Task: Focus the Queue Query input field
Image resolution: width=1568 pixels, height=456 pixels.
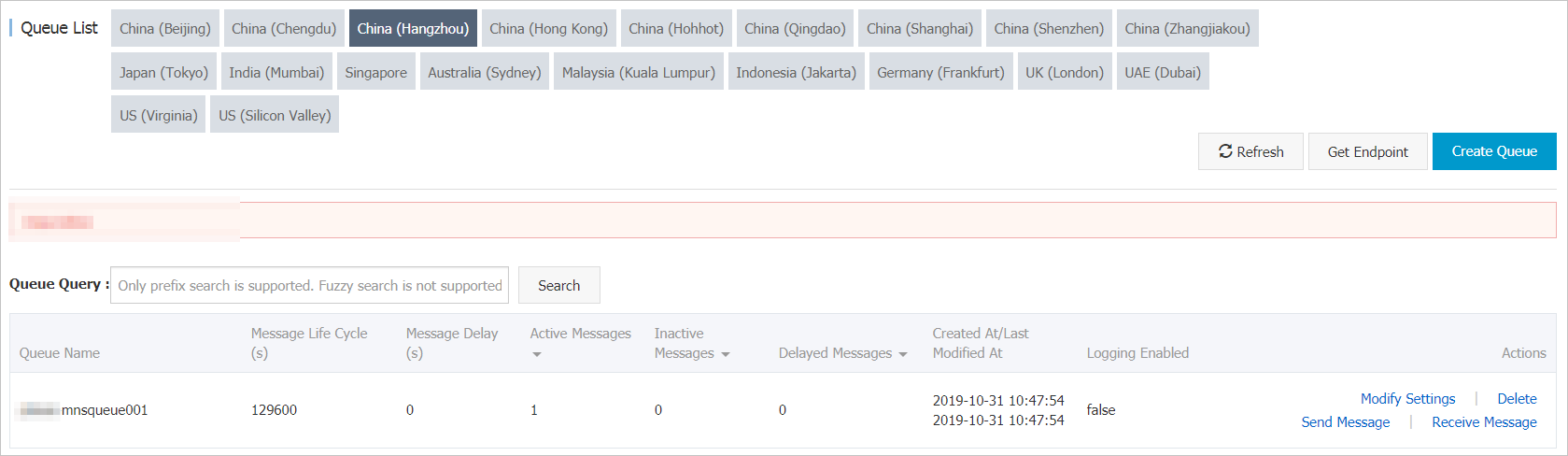Action: pos(309,285)
